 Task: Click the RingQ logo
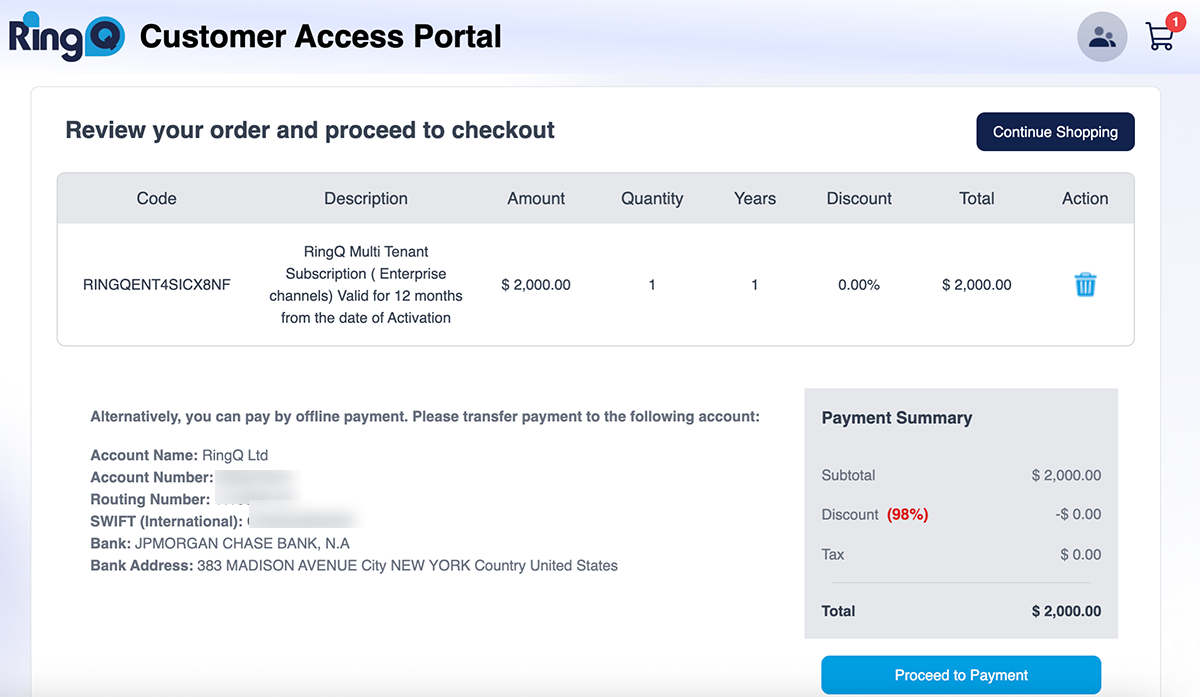click(66, 37)
